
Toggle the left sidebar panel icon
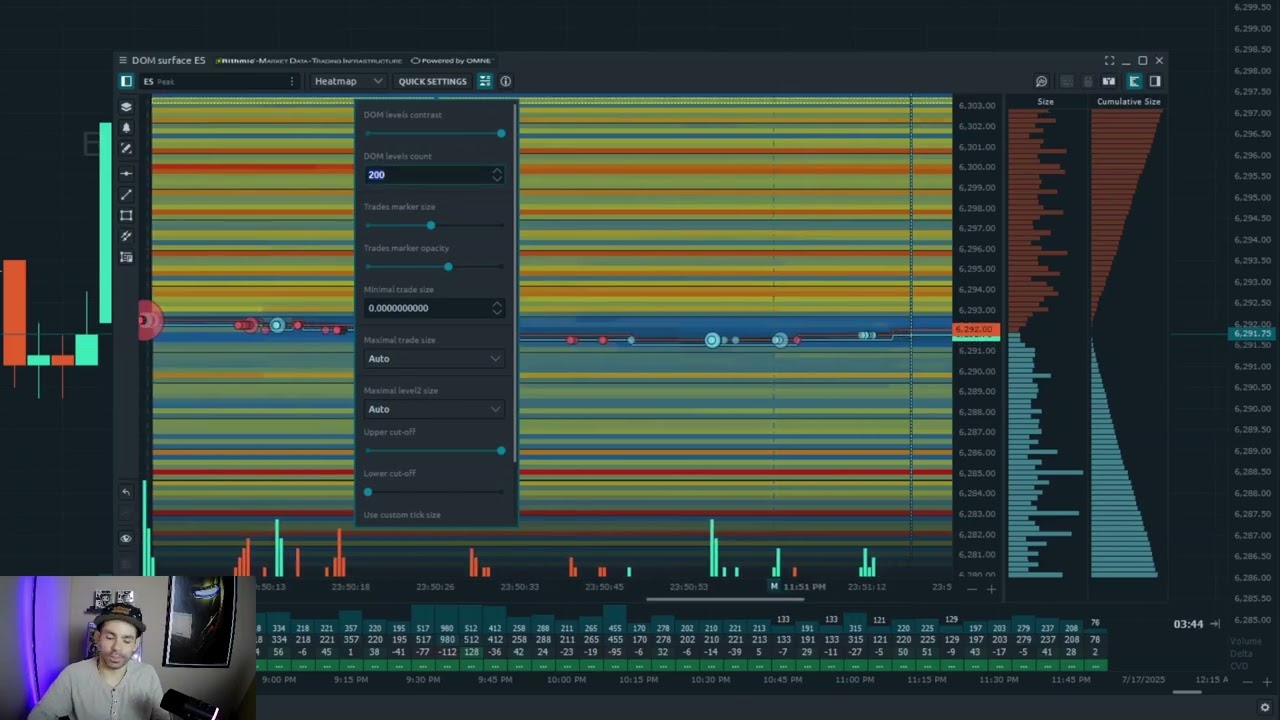tap(126, 81)
